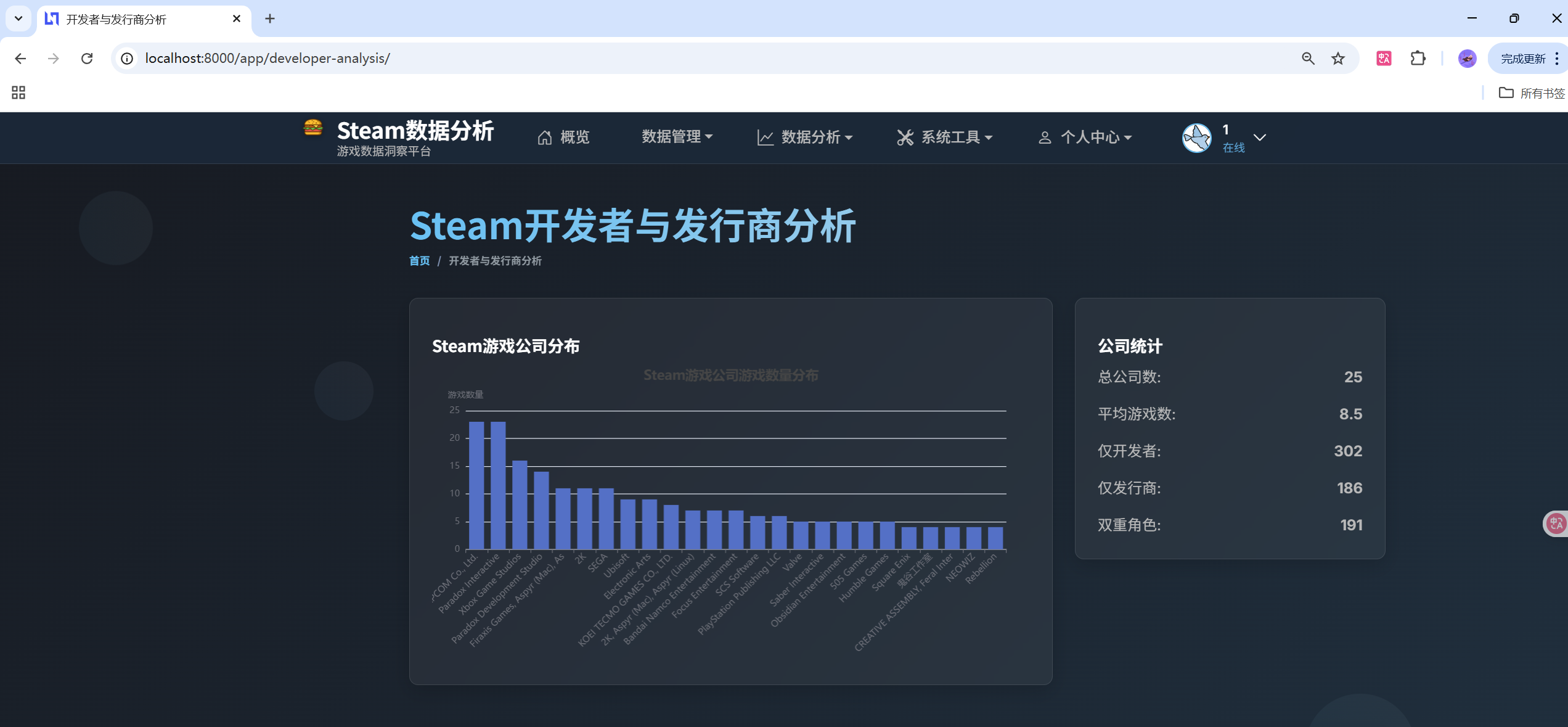Select the 开发者与发行商分析 browser tab

(144, 19)
